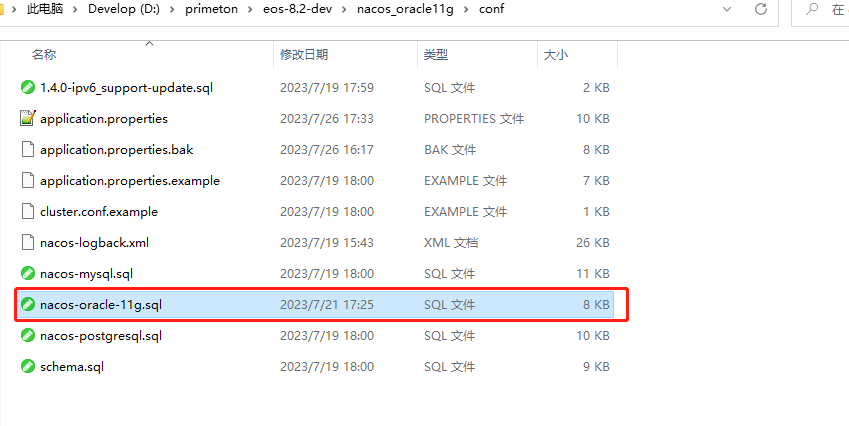The image size is (849, 426).
Task: Open the address bar history dropdown
Action: pyautogui.click(x=727, y=10)
